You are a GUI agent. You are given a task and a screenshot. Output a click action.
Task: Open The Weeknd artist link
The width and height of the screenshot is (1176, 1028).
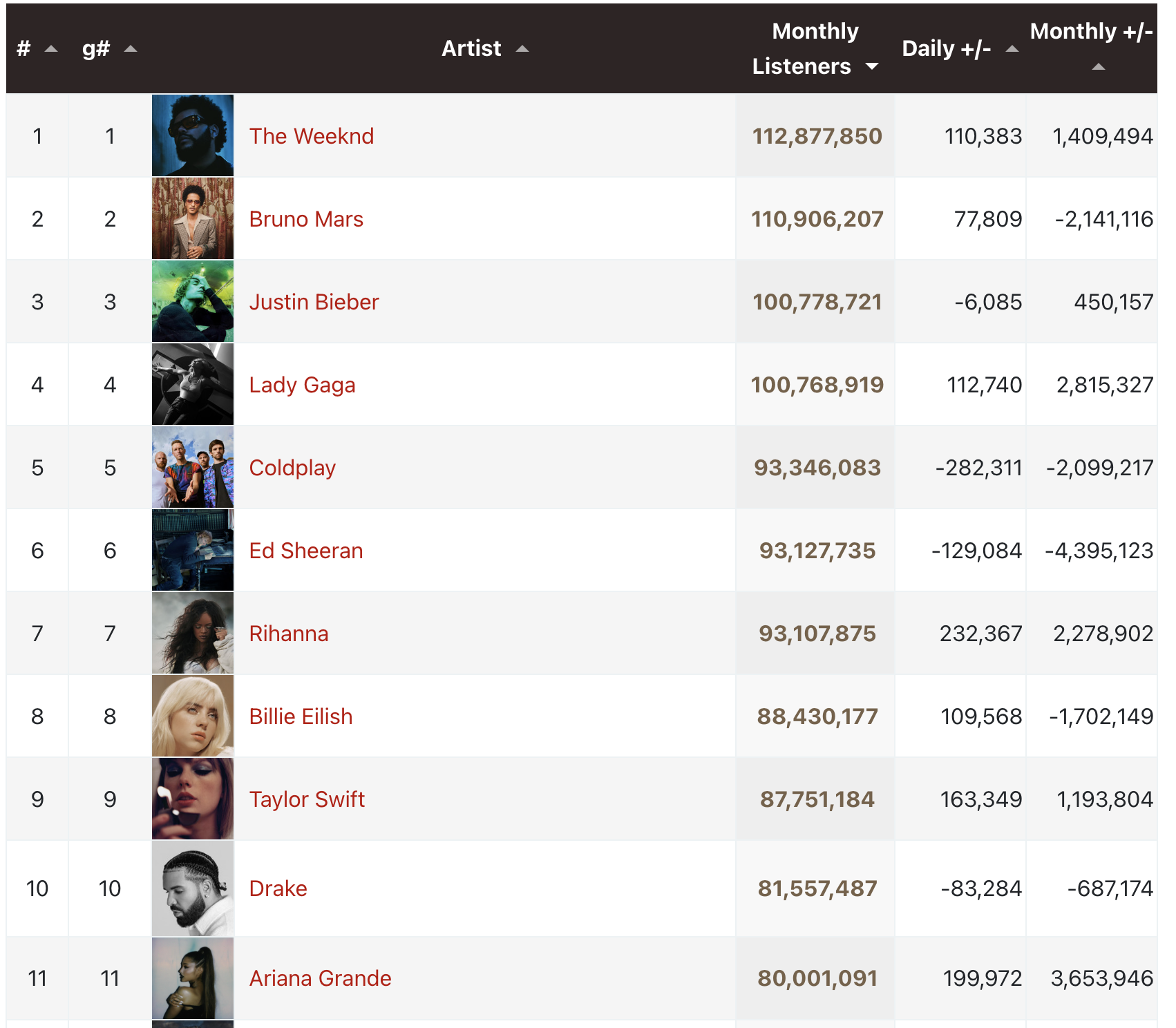pyautogui.click(x=311, y=136)
